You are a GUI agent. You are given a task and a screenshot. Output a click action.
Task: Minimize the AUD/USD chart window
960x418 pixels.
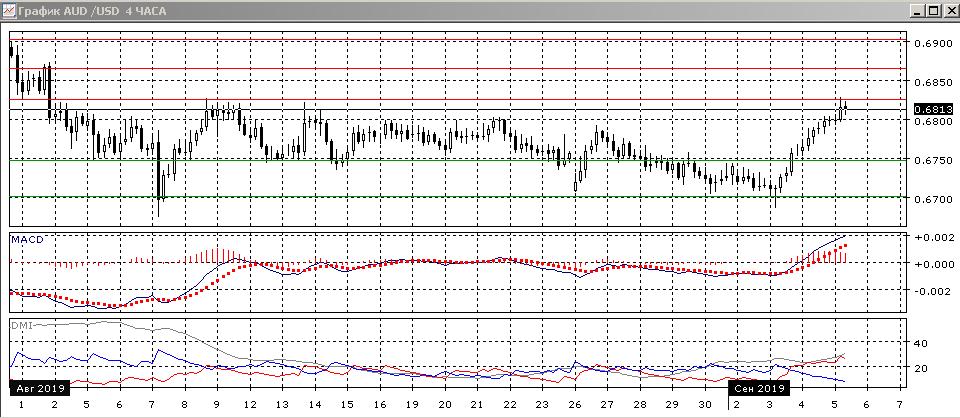coord(917,11)
